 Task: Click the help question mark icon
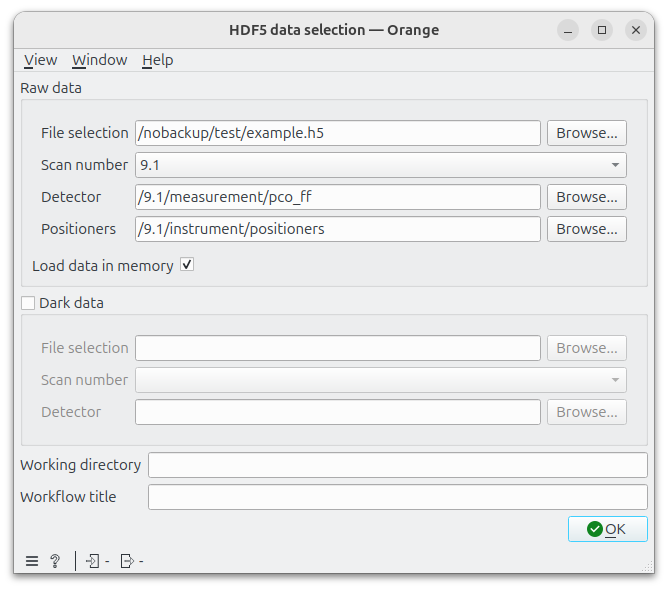coord(55,561)
